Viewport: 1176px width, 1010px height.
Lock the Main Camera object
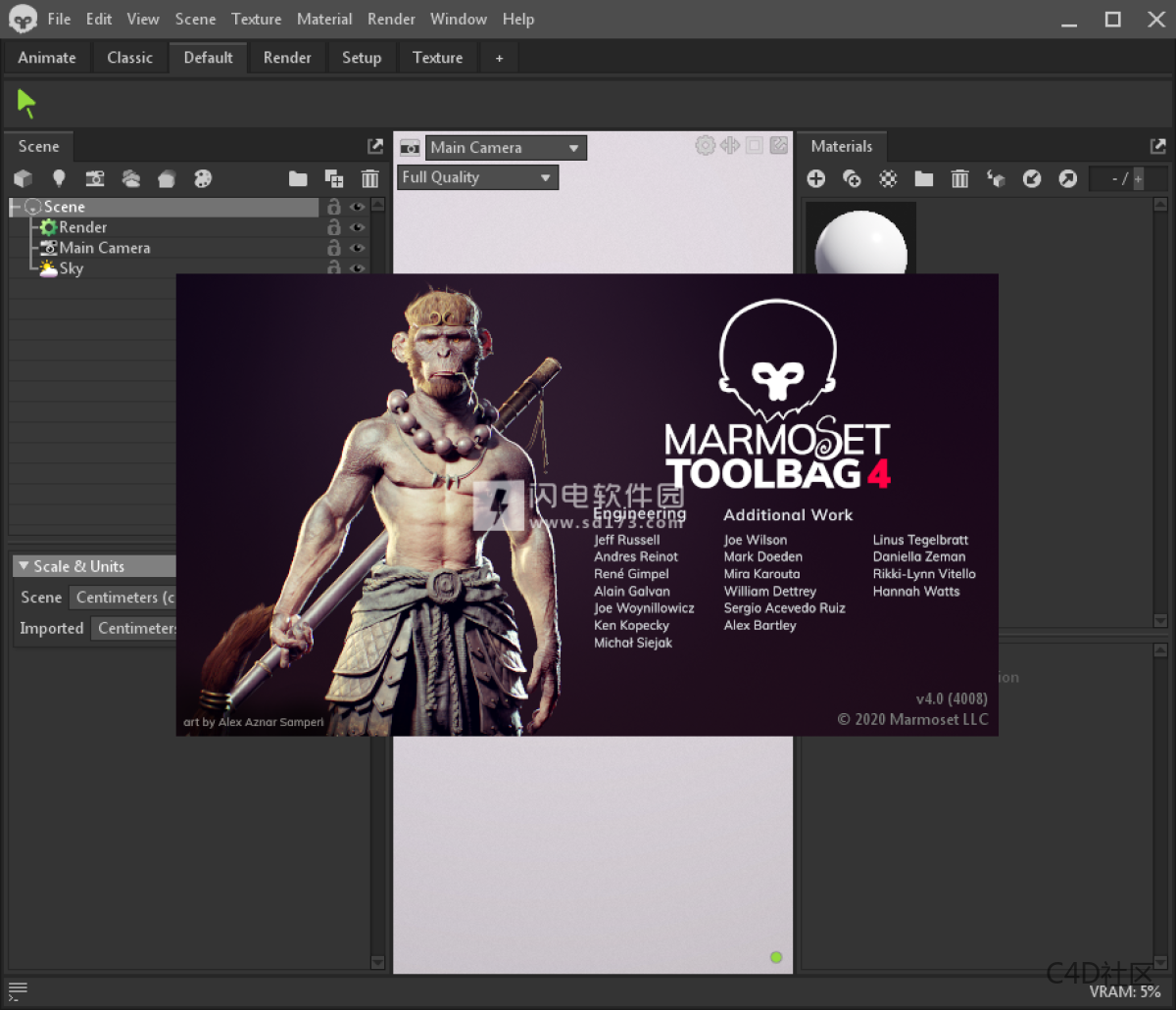coord(333,248)
